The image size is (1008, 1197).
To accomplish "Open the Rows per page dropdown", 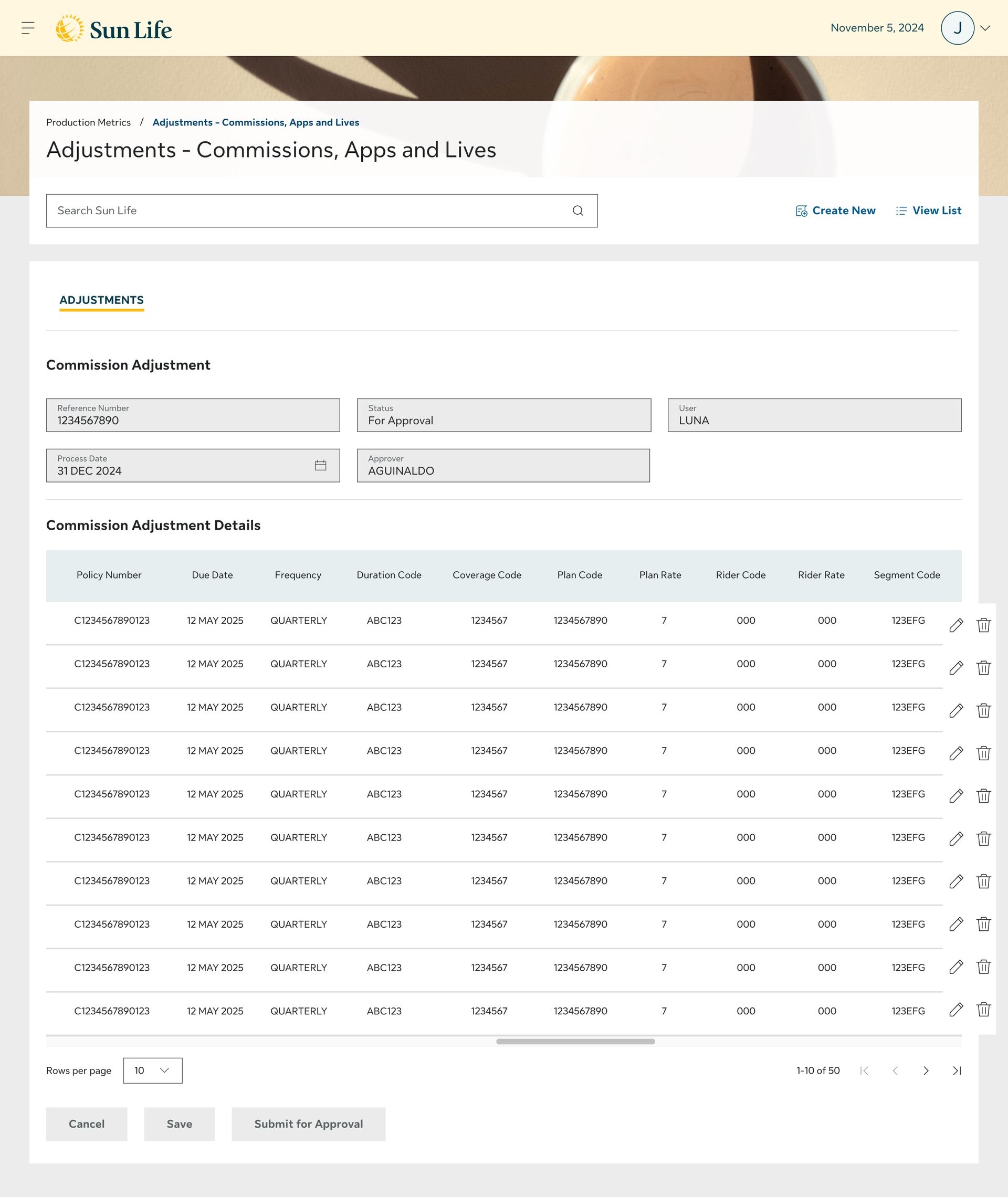I will (153, 1070).
